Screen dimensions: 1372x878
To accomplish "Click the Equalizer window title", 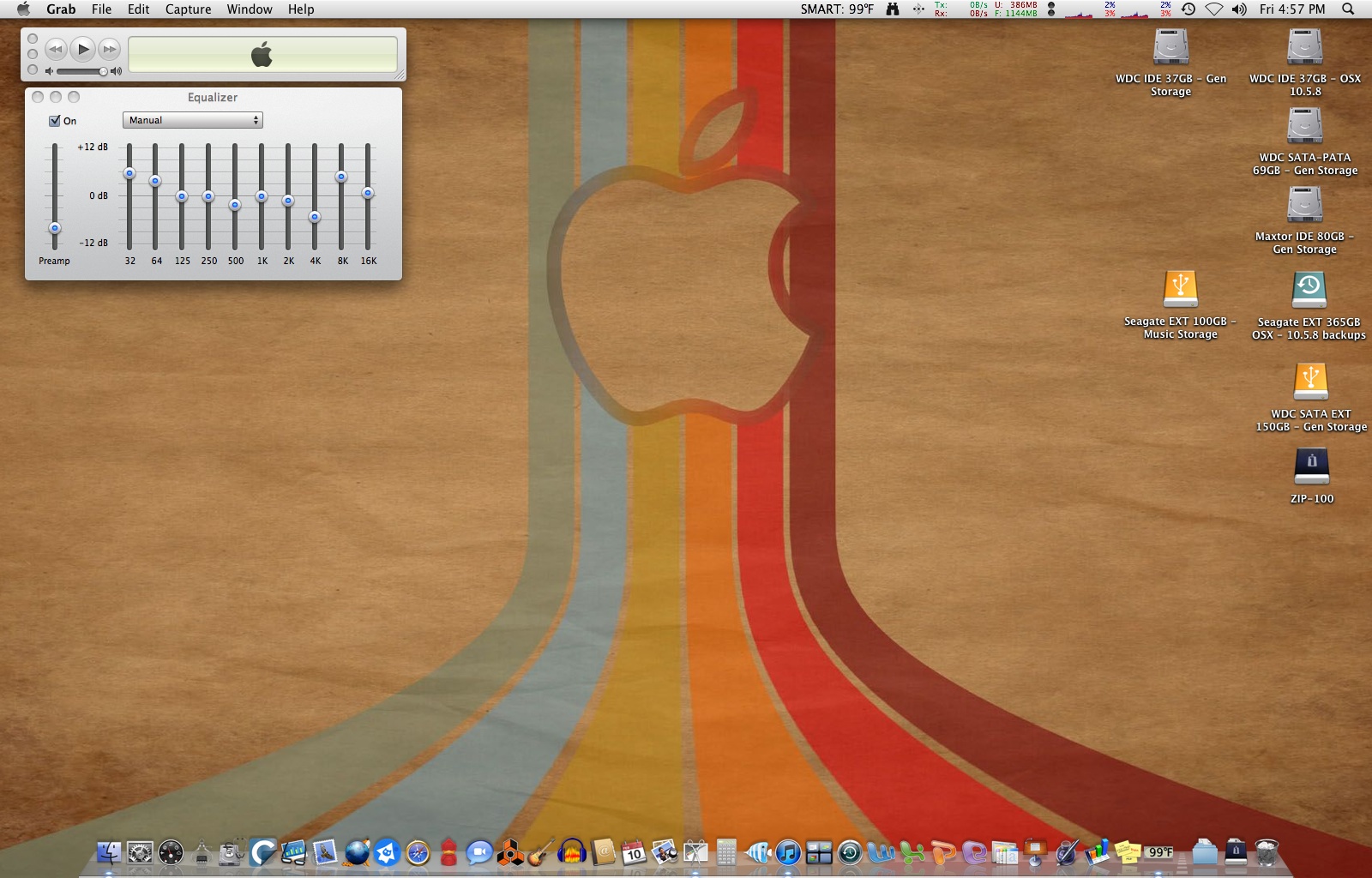I will tap(213, 97).
